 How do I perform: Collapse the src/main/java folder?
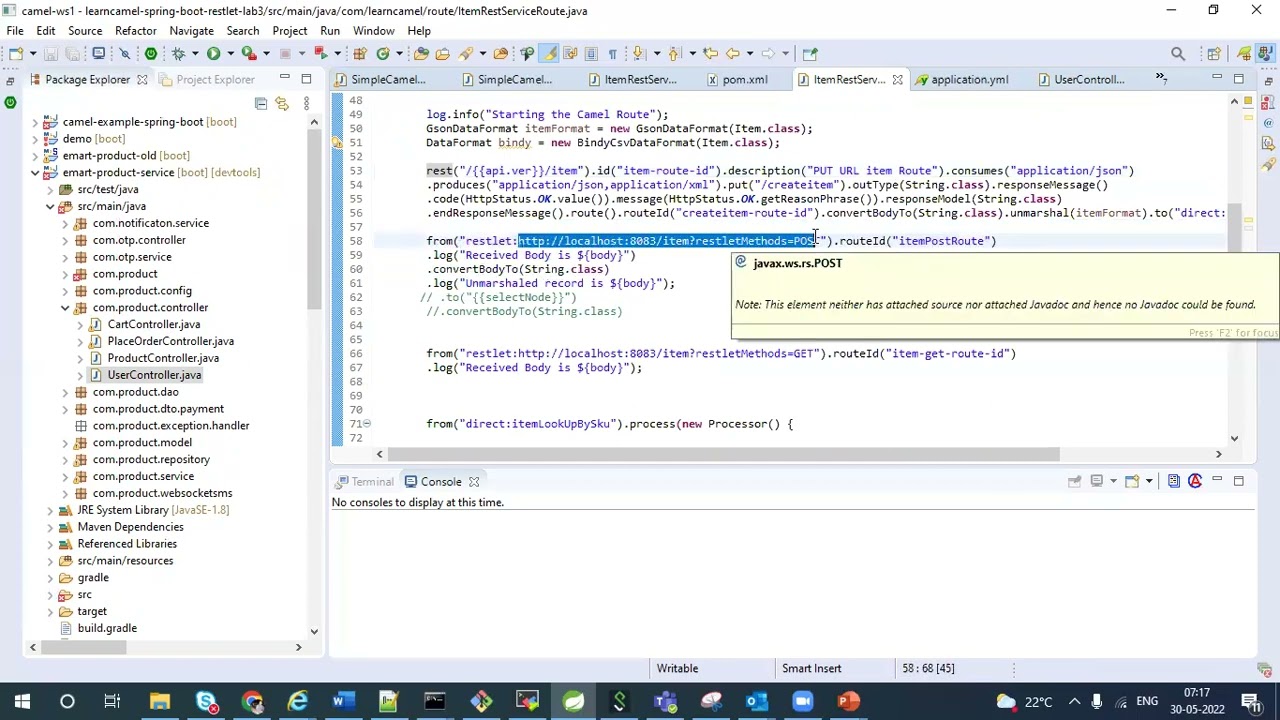[x=50, y=206]
